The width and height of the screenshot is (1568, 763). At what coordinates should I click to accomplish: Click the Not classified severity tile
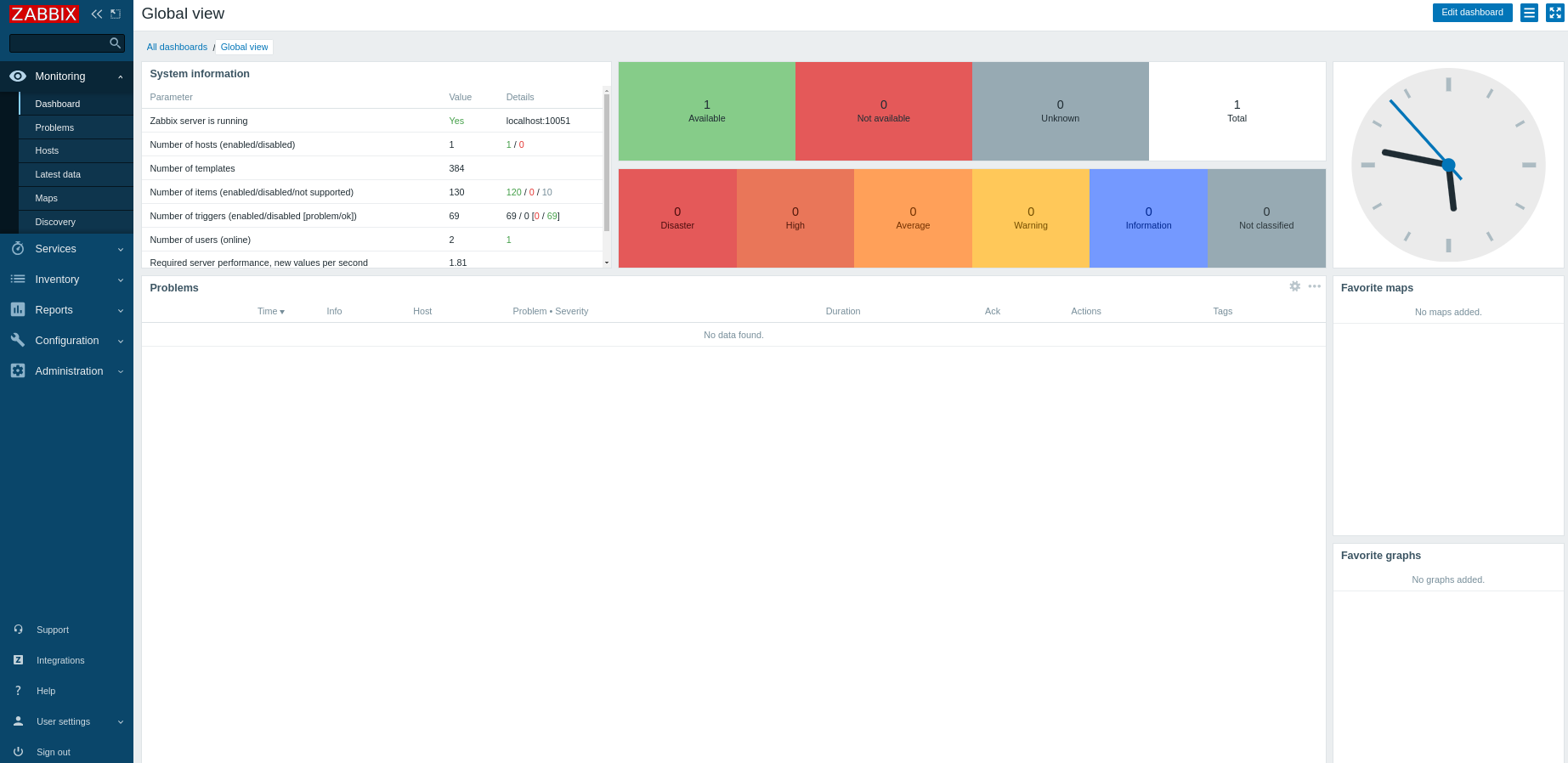coord(1266,218)
